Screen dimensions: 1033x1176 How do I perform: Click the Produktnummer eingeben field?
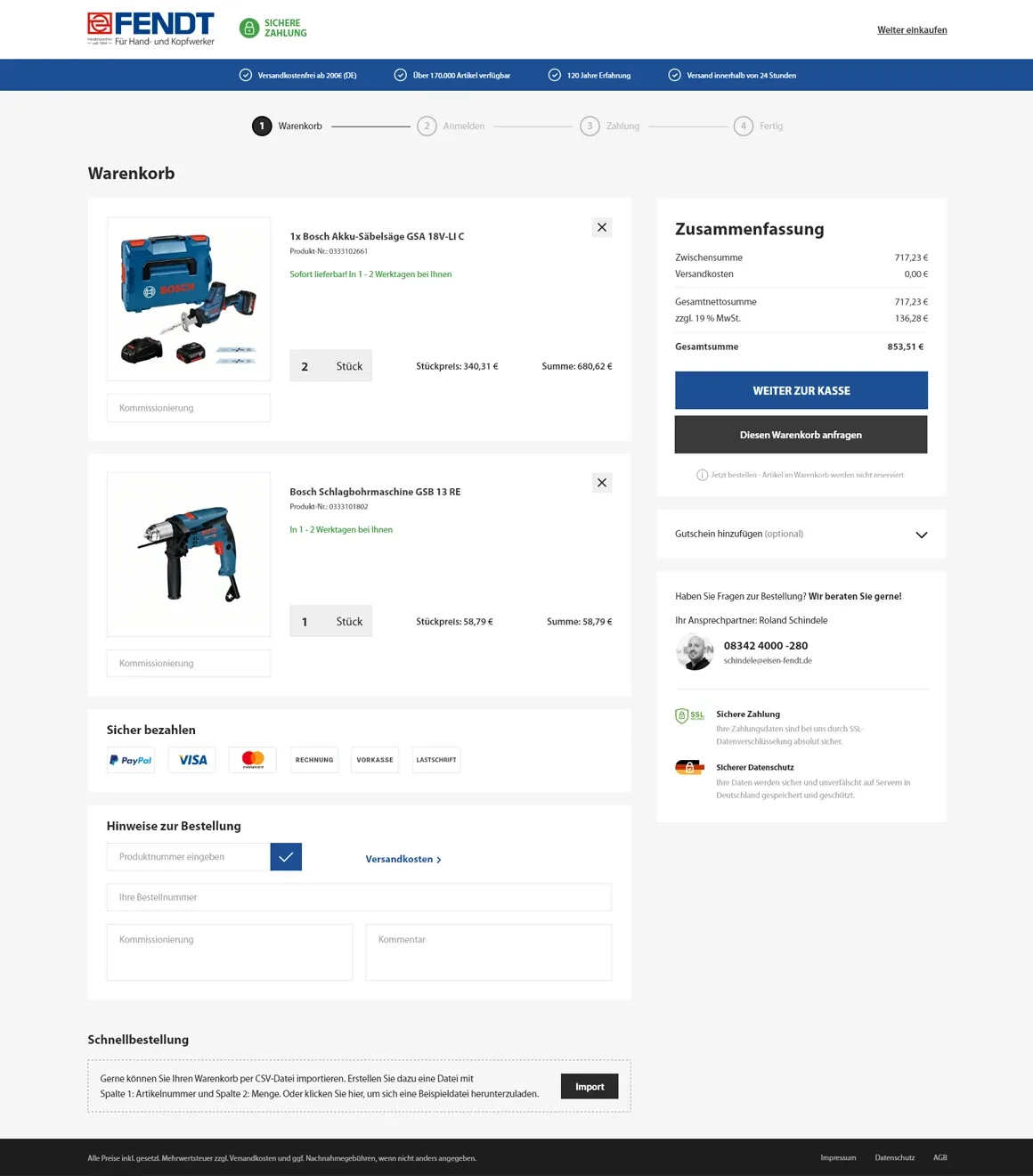coord(189,857)
